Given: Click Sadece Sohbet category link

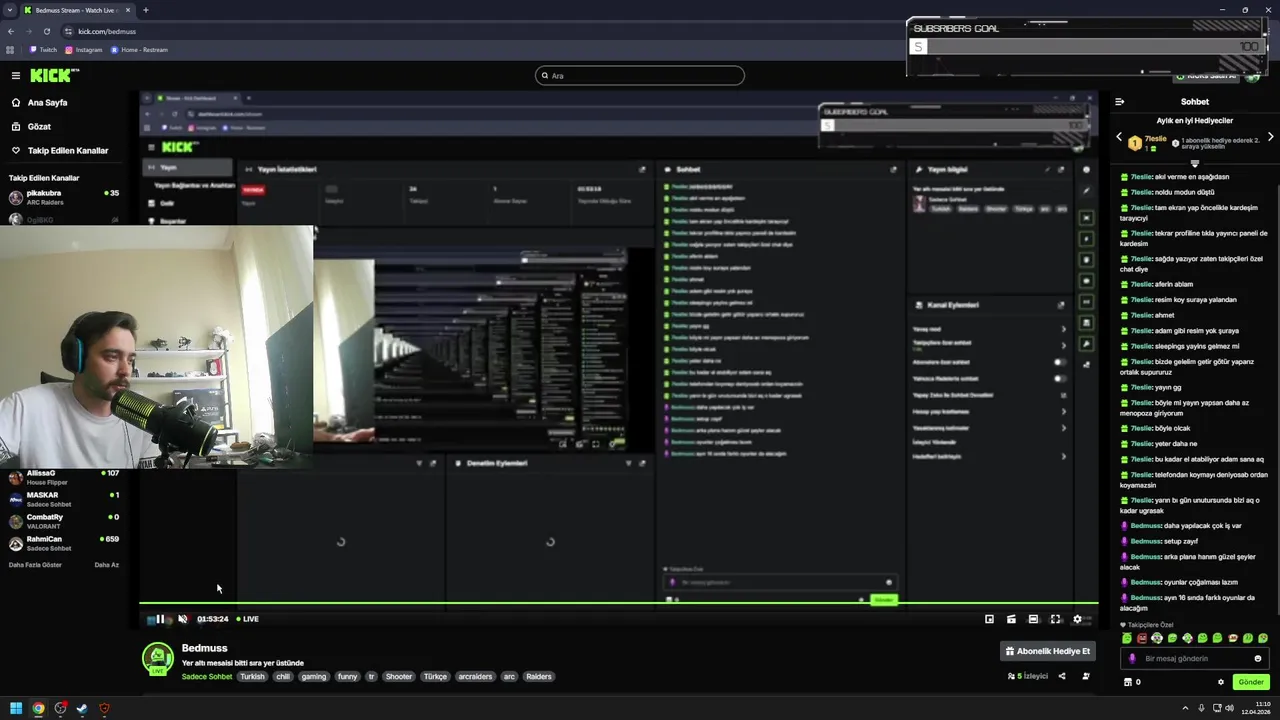Looking at the screenshot, I should click(206, 676).
